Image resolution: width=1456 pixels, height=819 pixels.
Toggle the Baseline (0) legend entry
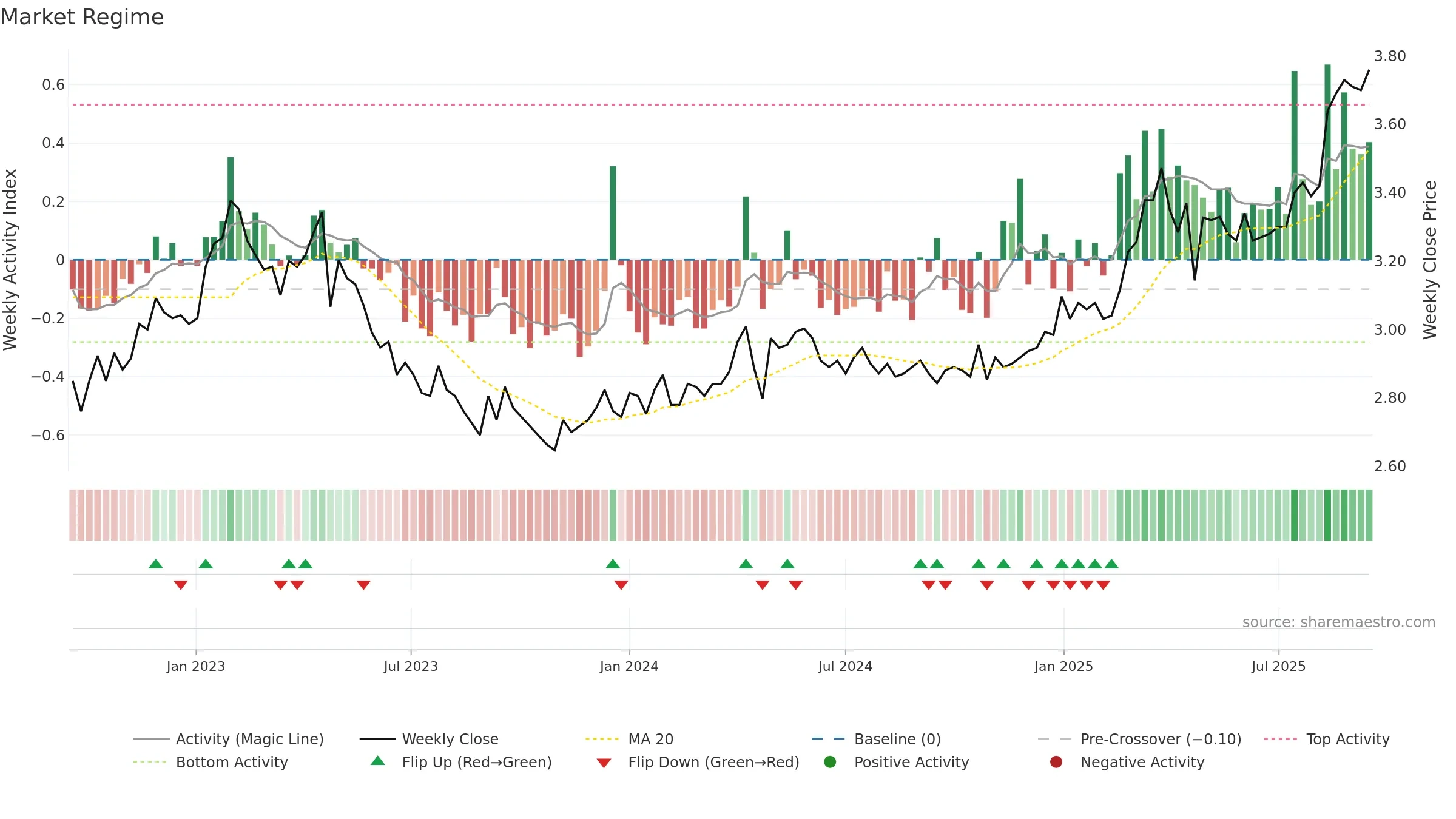876,739
